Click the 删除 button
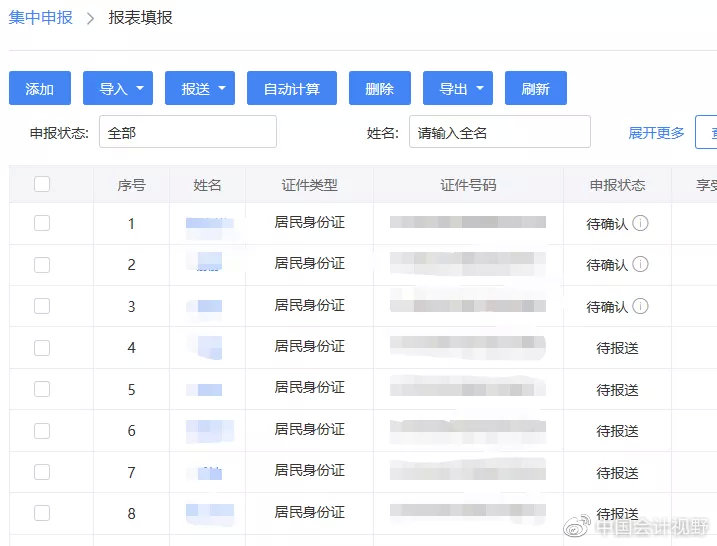The height and width of the screenshot is (546, 717). click(380, 88)
